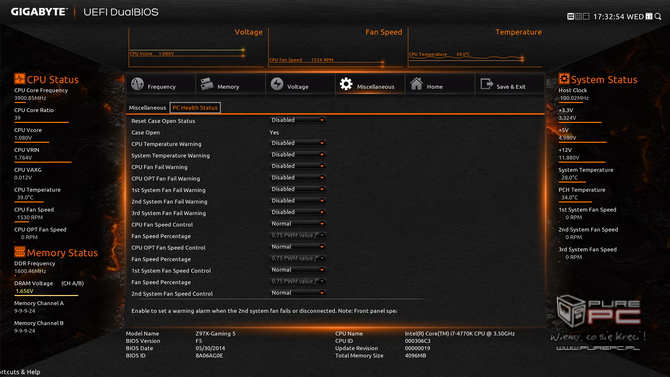
Task: Select the Case Open row label
Action: tap(146, 133)
